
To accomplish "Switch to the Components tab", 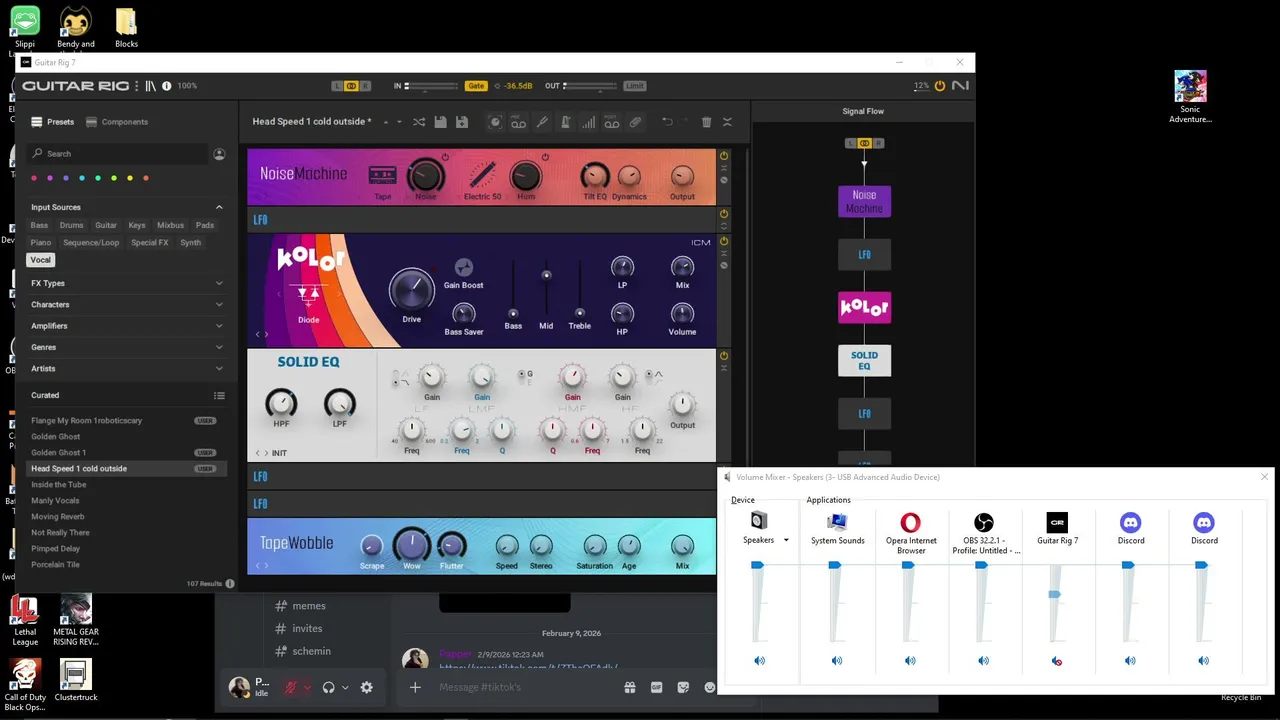I will (117, 122).
